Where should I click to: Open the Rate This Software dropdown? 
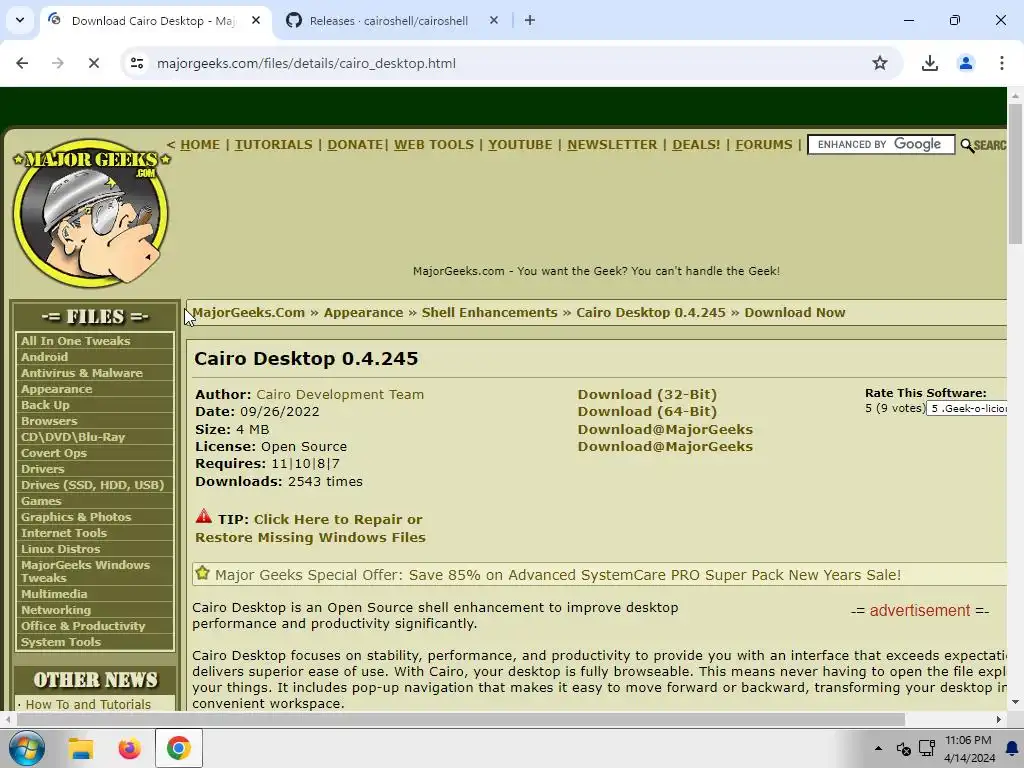pos(967,408)
